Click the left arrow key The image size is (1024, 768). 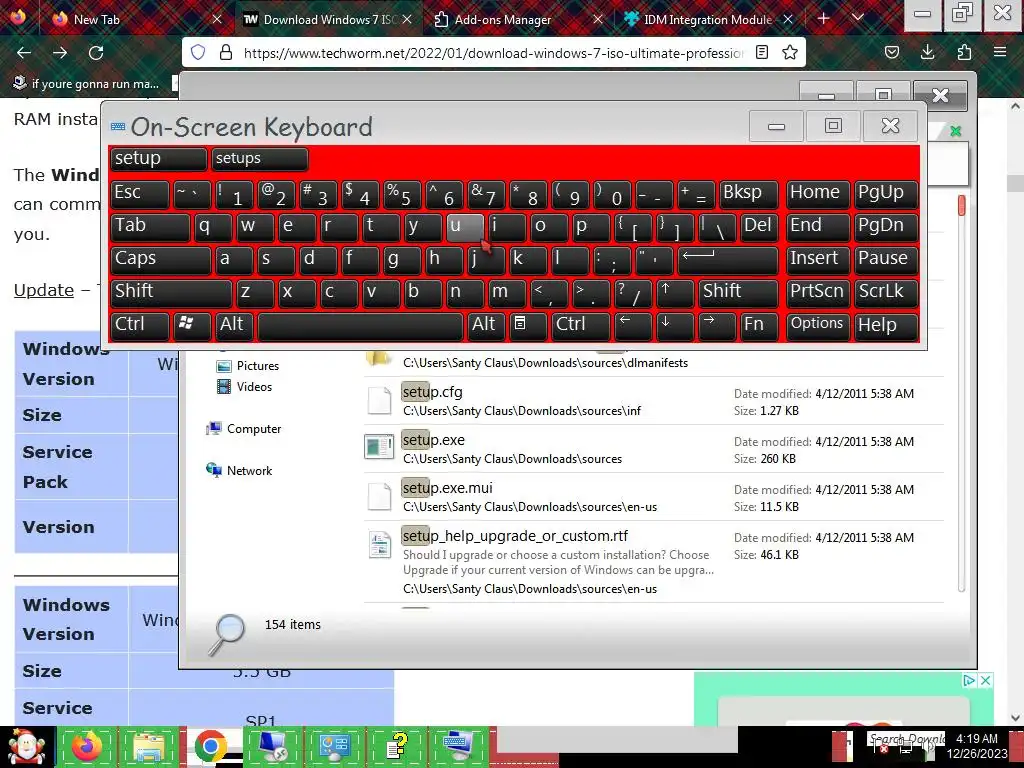coord(633,325)
